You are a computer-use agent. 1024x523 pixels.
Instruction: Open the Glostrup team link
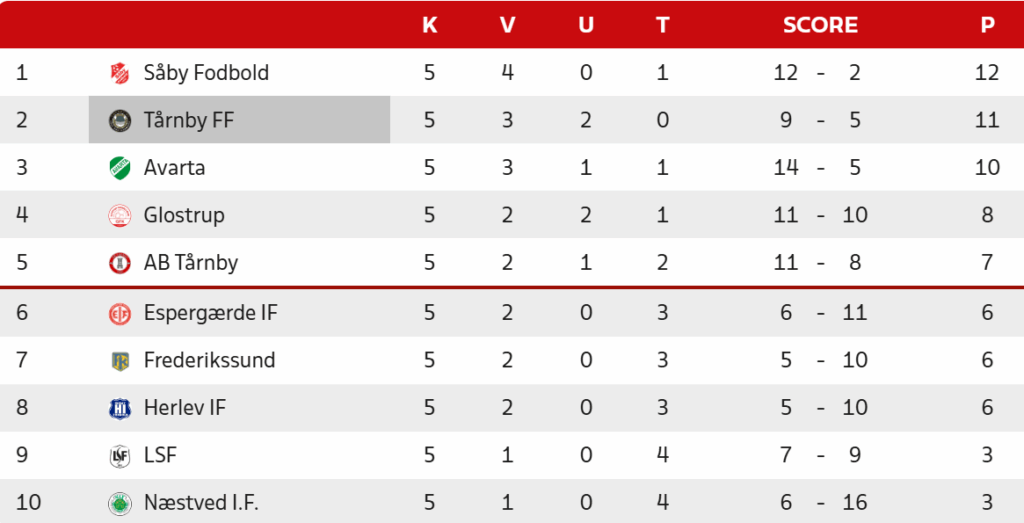(184, 215)
